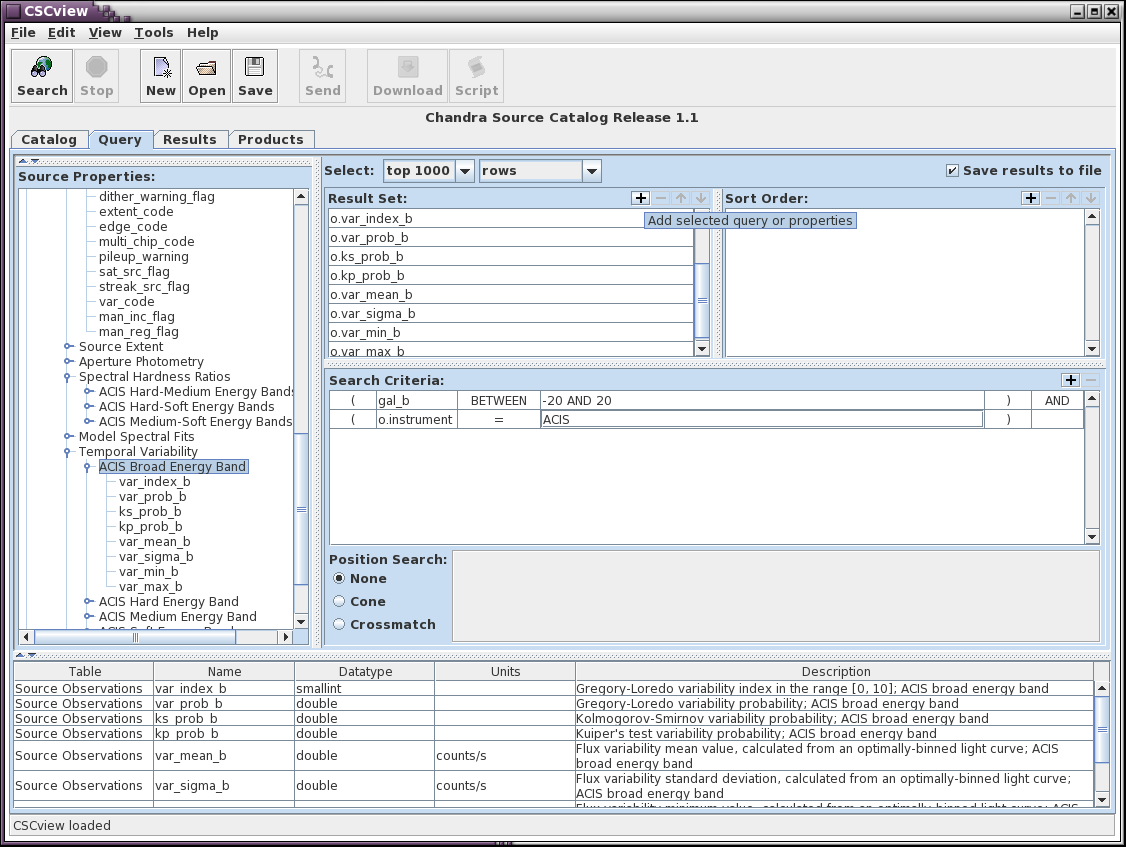Open the Tools menu

[x=154, y=32]
